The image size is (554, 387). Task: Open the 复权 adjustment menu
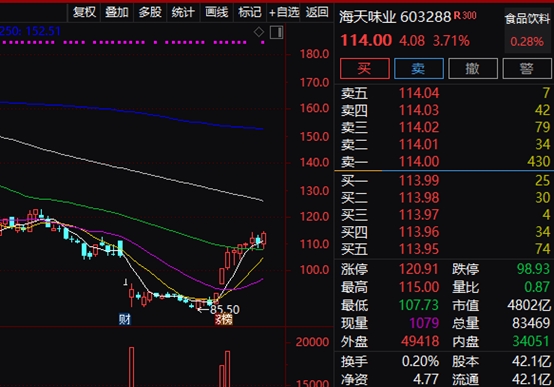[84, 13]
